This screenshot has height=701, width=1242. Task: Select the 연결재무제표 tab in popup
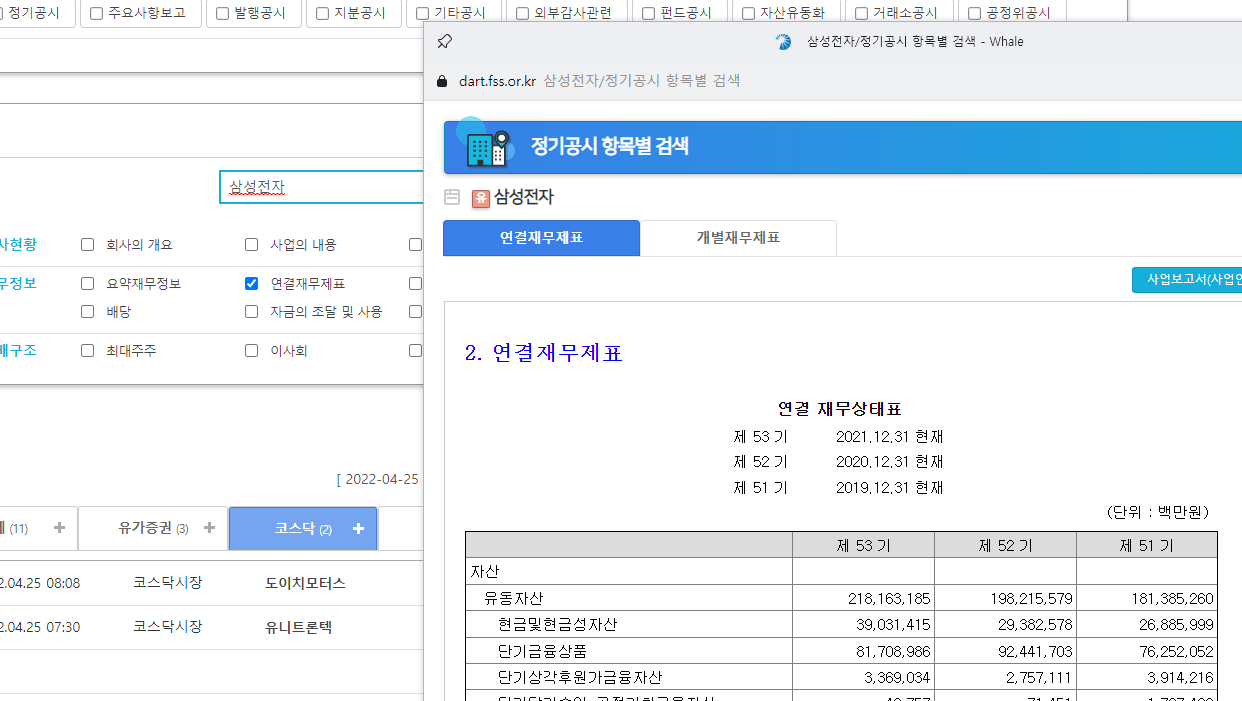coord(541,238)
